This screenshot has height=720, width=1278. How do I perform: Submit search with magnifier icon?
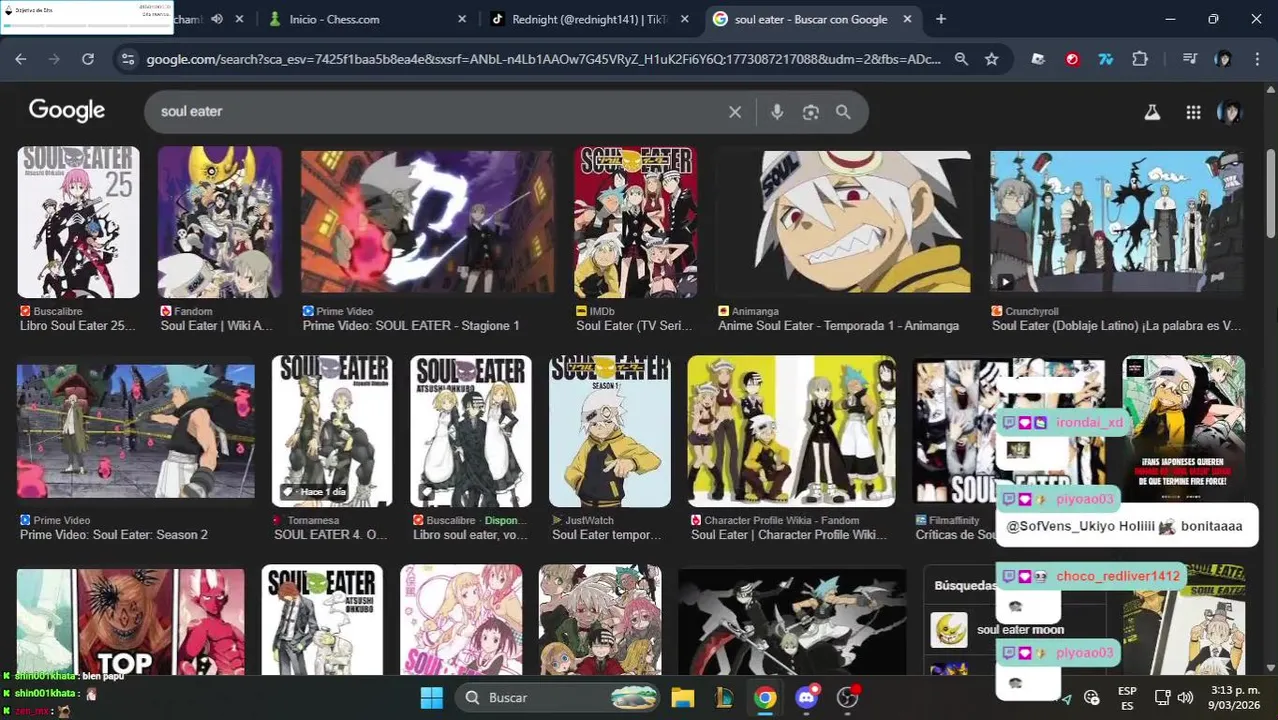[x=843, y=112]
